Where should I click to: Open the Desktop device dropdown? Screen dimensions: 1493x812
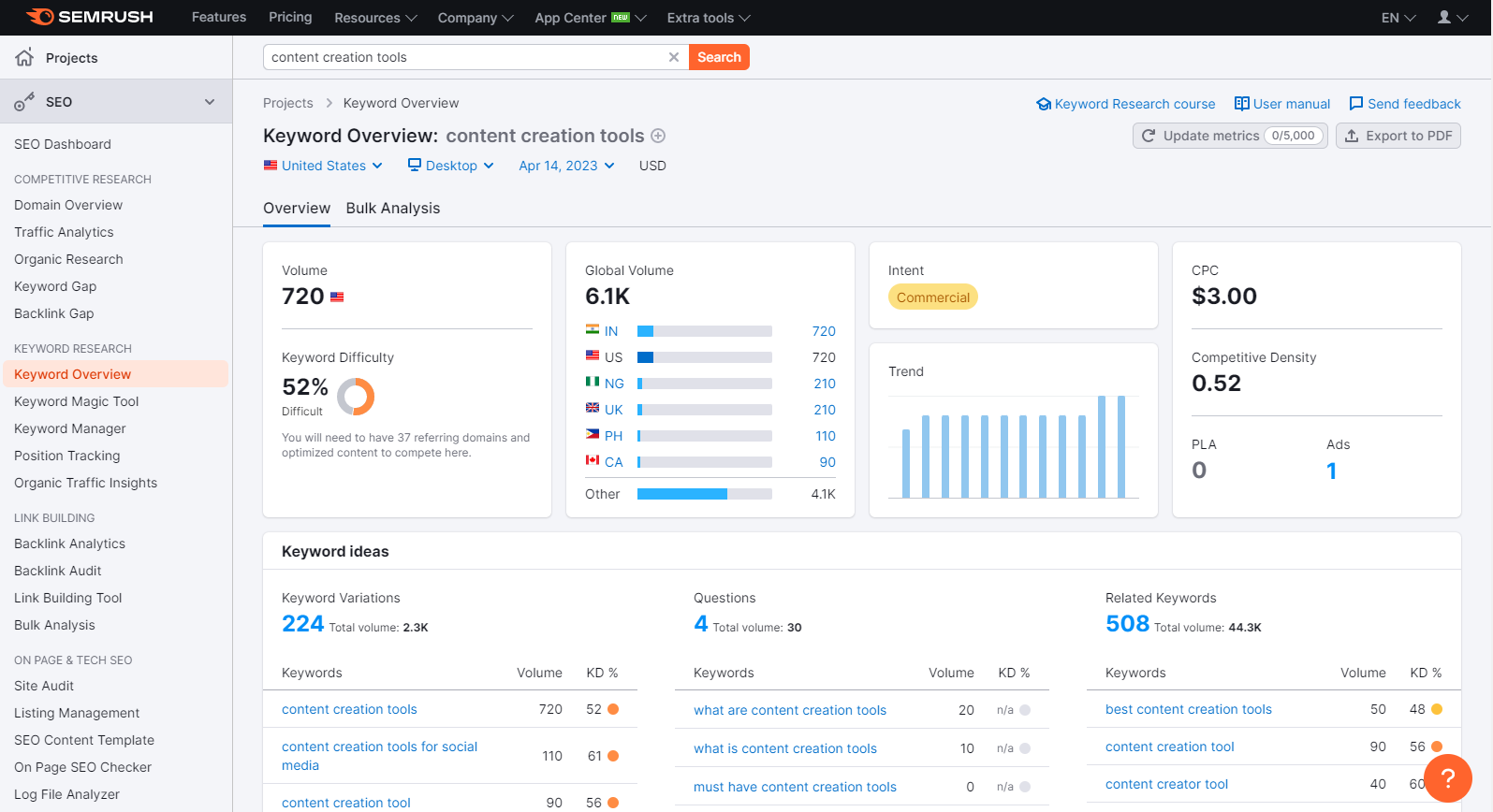tap(450, 166)
